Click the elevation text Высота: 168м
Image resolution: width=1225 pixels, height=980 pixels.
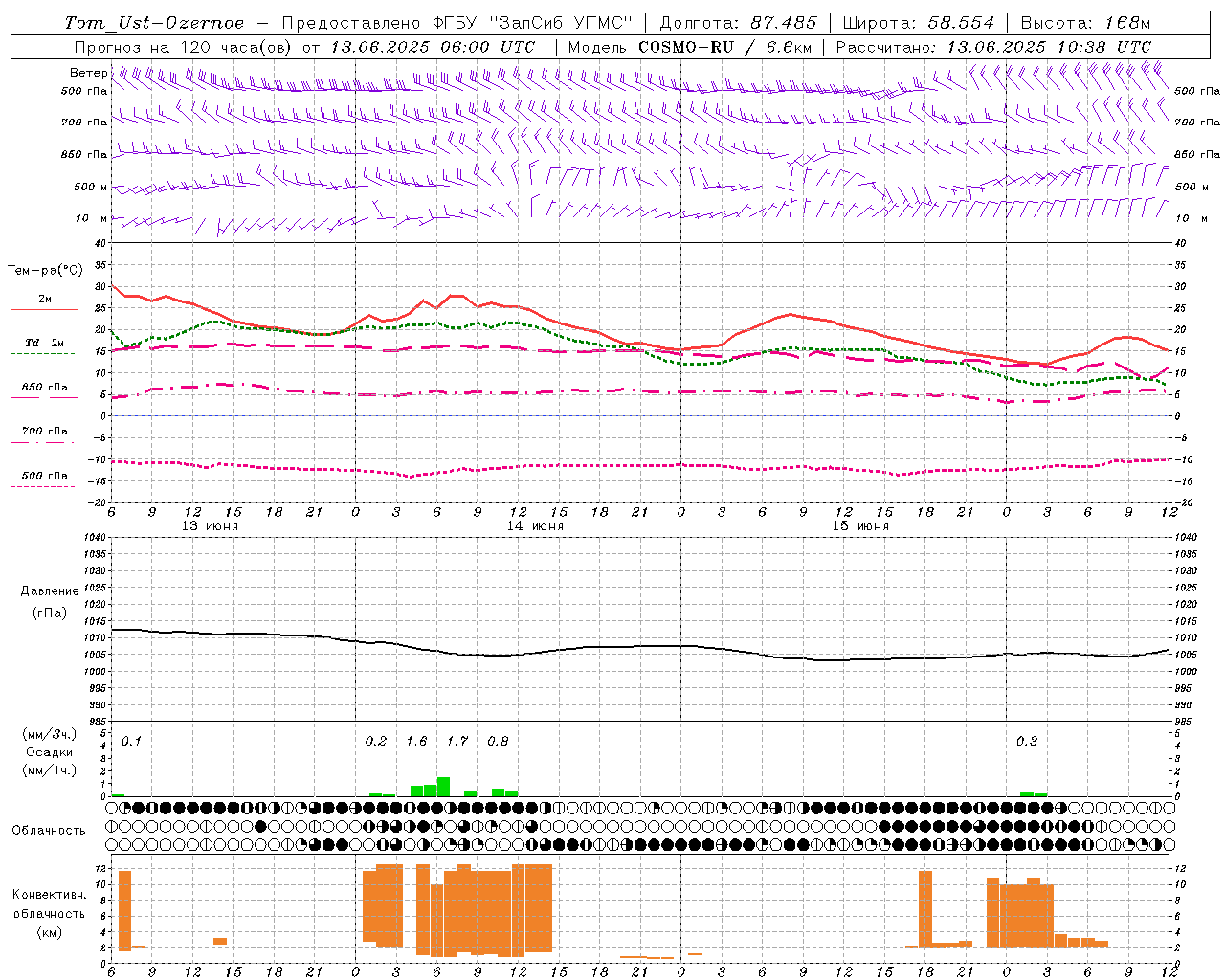pos(1085,23)
